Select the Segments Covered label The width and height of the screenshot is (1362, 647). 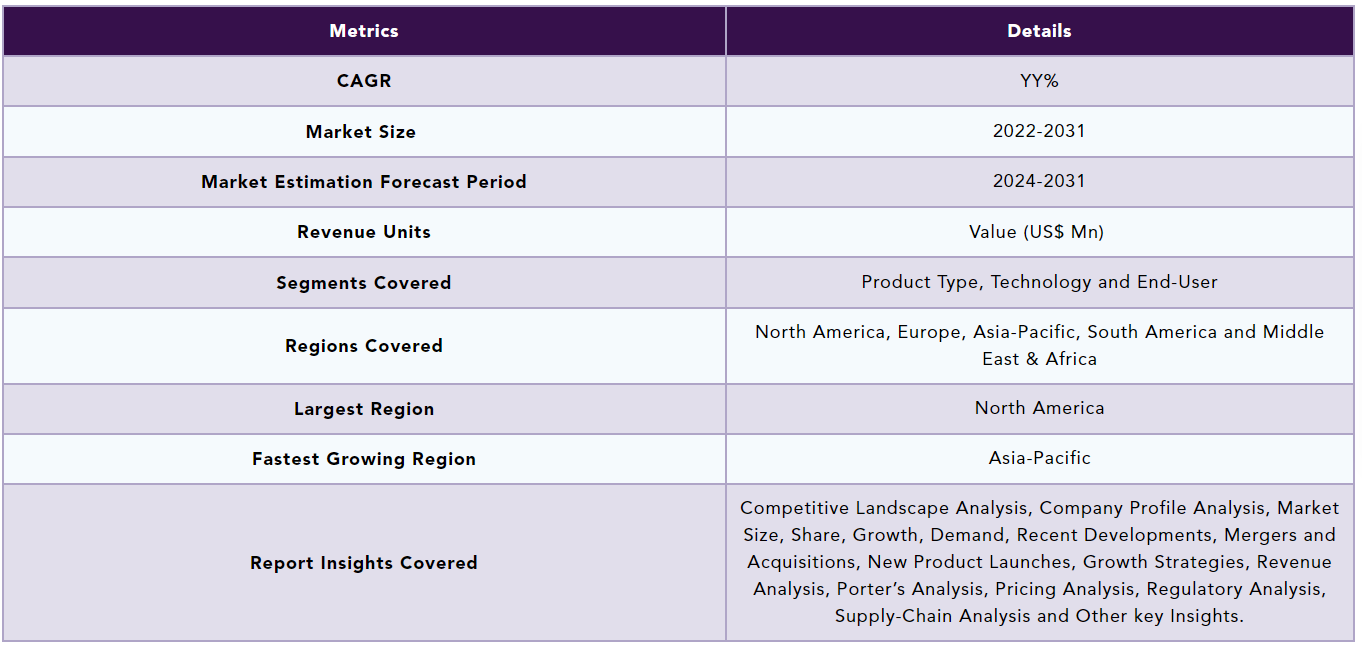(364, 283)
